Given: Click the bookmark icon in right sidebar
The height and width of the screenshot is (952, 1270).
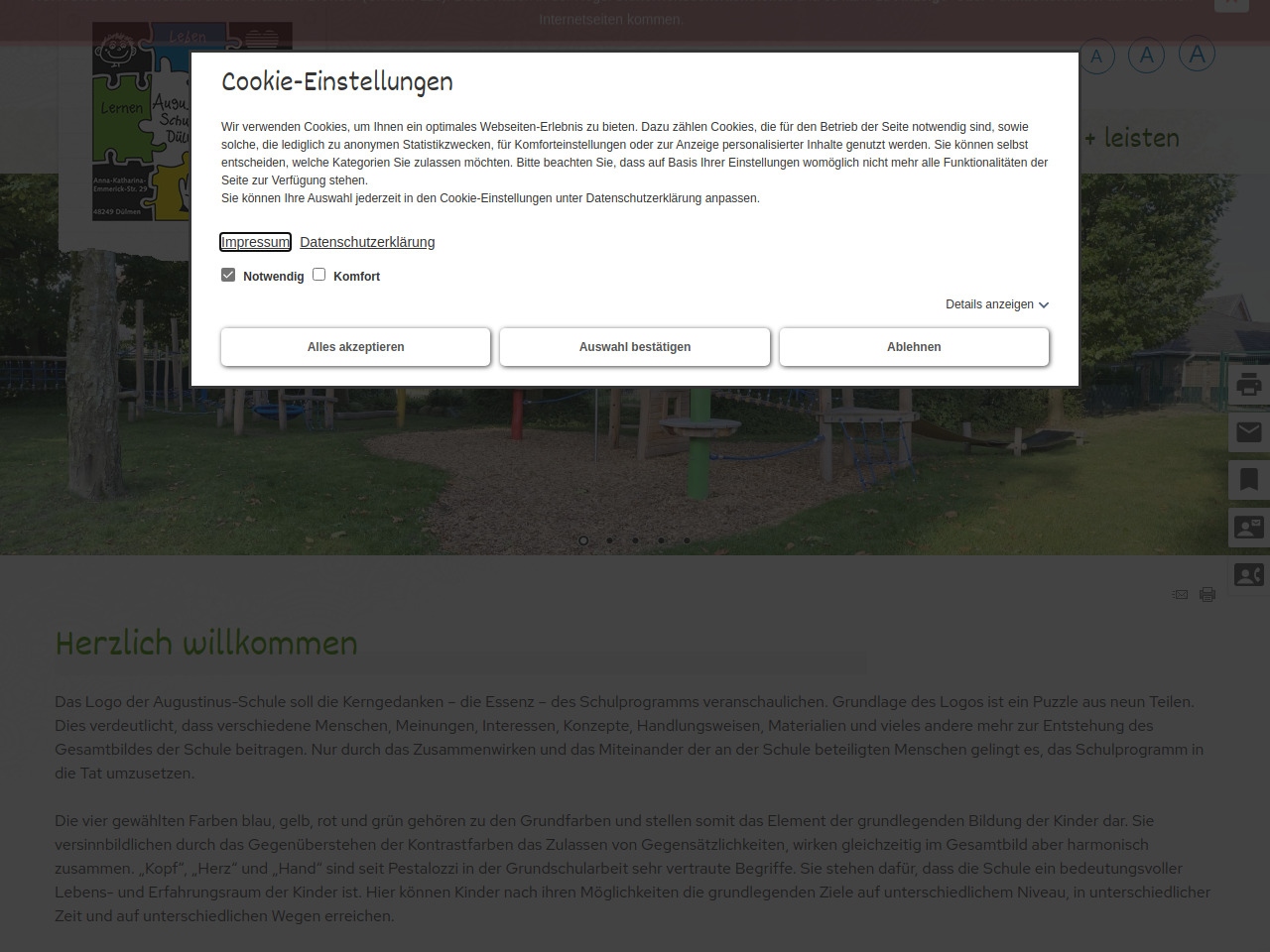Looking at the screenshot, I should tap(1248, 480).
